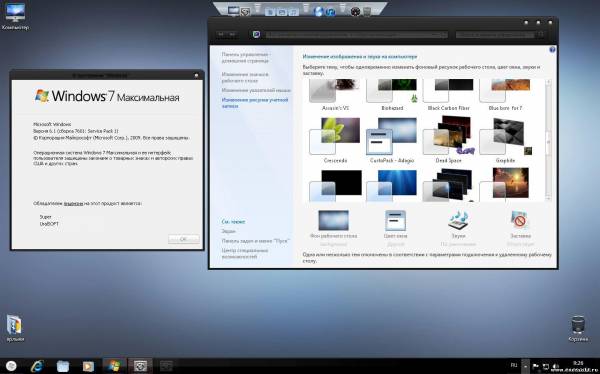Click the trash icon in the top dock
Viewport: 600px width, 374px height.
click(x=367, y=11)
